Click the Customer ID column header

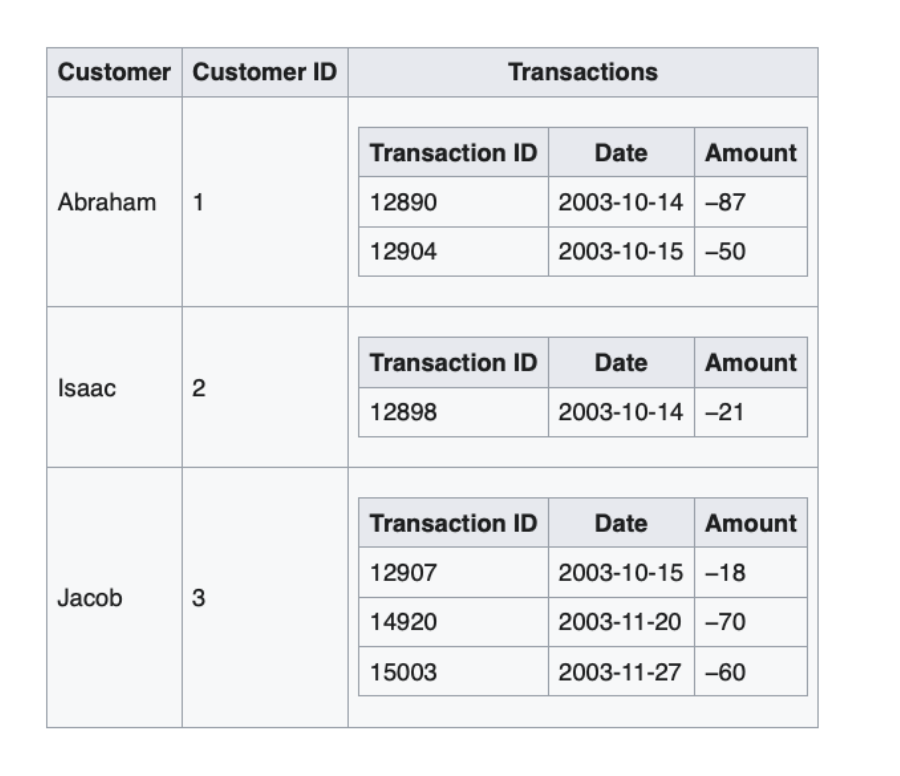click(265, 72)
